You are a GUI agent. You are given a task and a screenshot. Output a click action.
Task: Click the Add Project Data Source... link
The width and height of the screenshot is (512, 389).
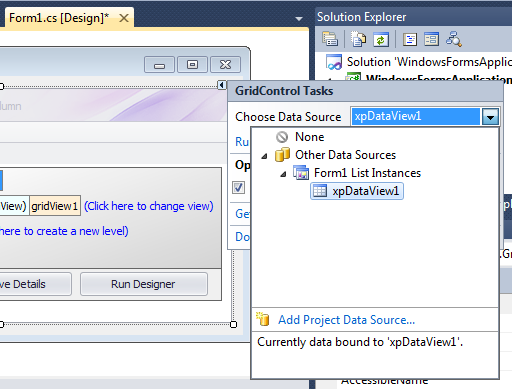click(346, 320)
